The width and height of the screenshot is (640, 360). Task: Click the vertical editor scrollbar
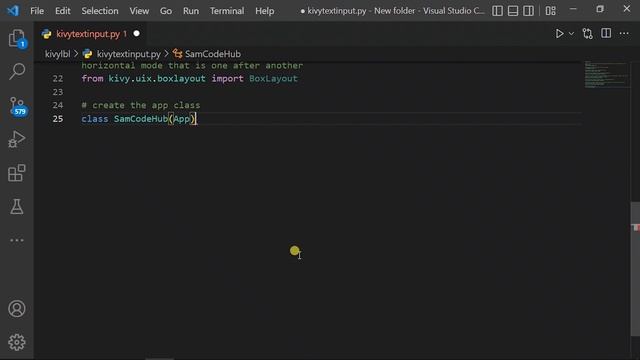pos(635,269)
